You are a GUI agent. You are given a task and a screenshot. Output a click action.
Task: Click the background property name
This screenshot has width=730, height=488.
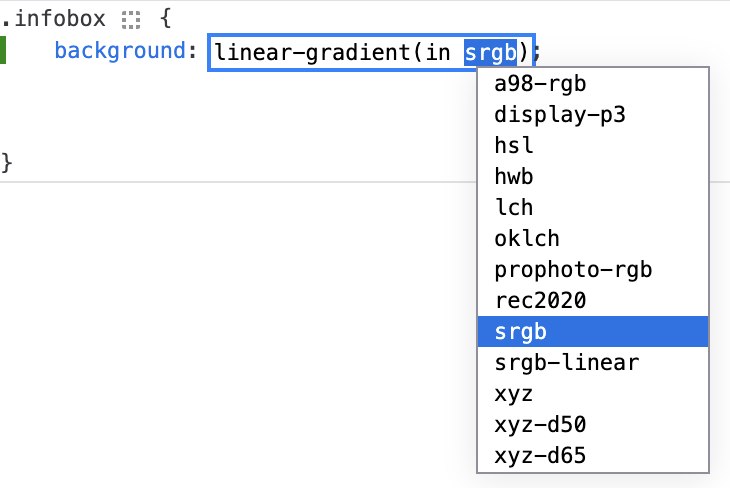coord(119,52)
